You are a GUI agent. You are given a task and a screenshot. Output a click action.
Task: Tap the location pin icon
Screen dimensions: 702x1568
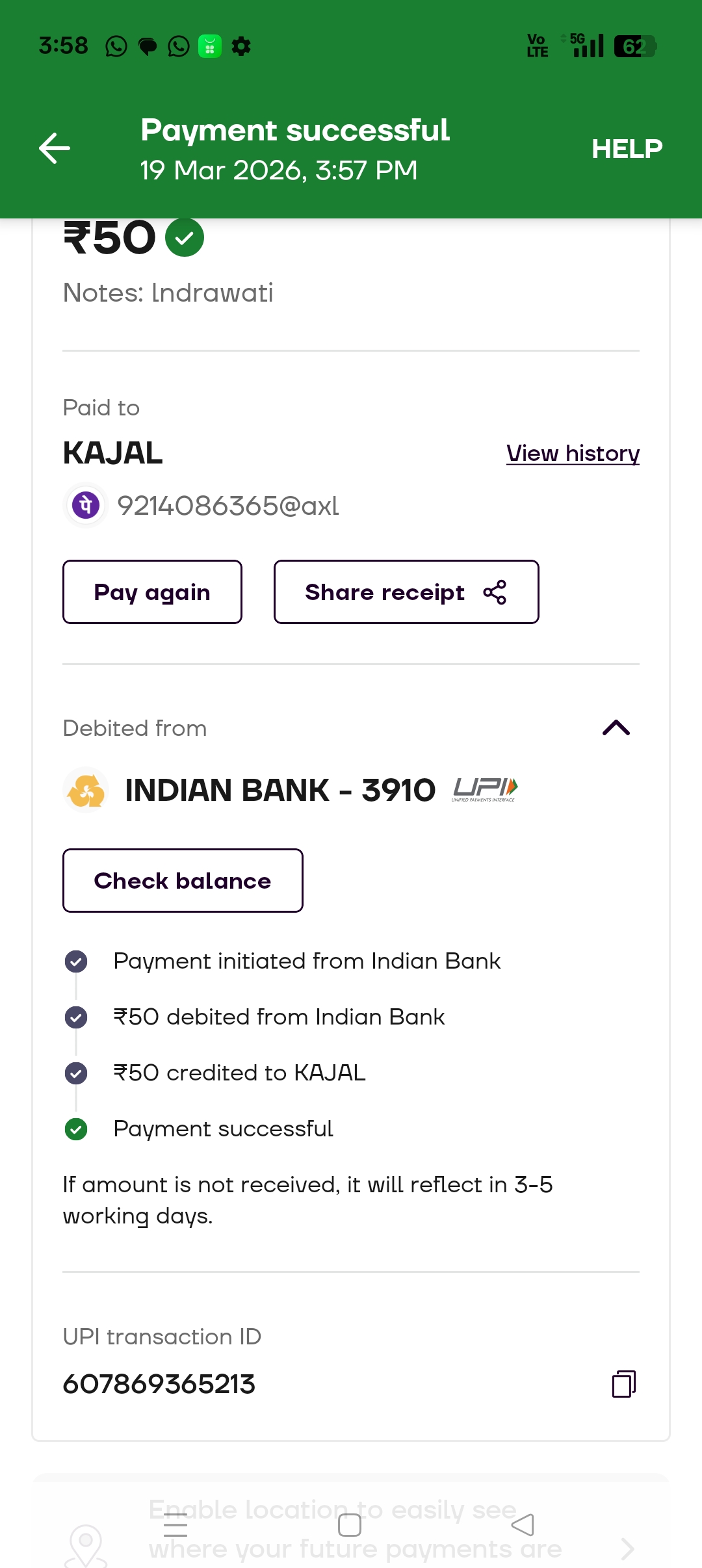(x=86, y=1544)
